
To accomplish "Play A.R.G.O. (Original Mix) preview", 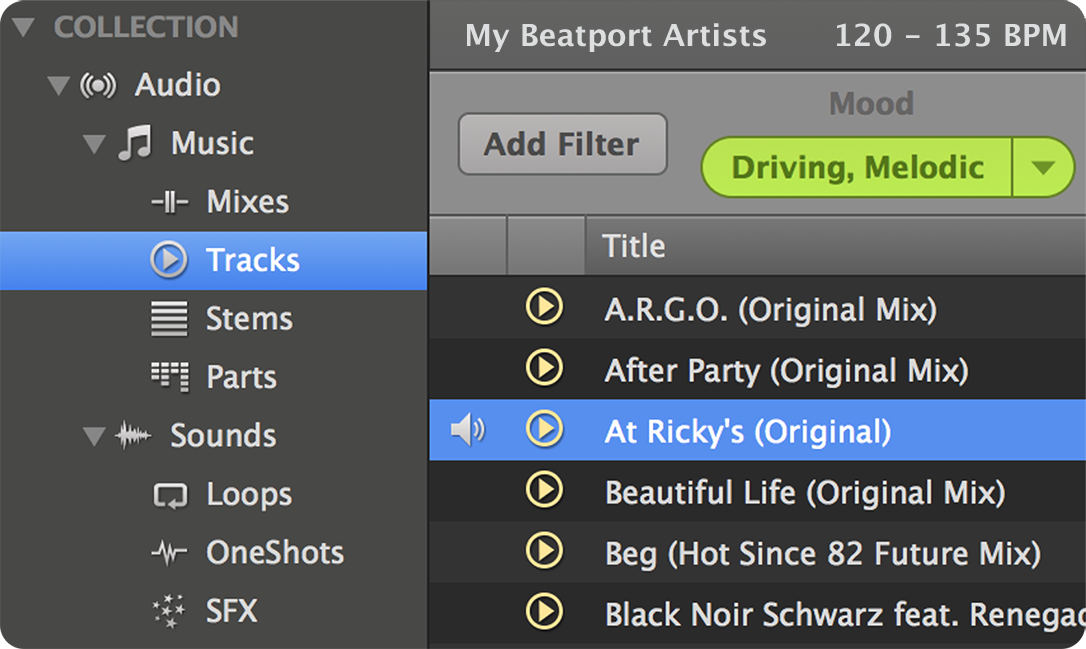I will pyautogui.click(x=544, y=307).
